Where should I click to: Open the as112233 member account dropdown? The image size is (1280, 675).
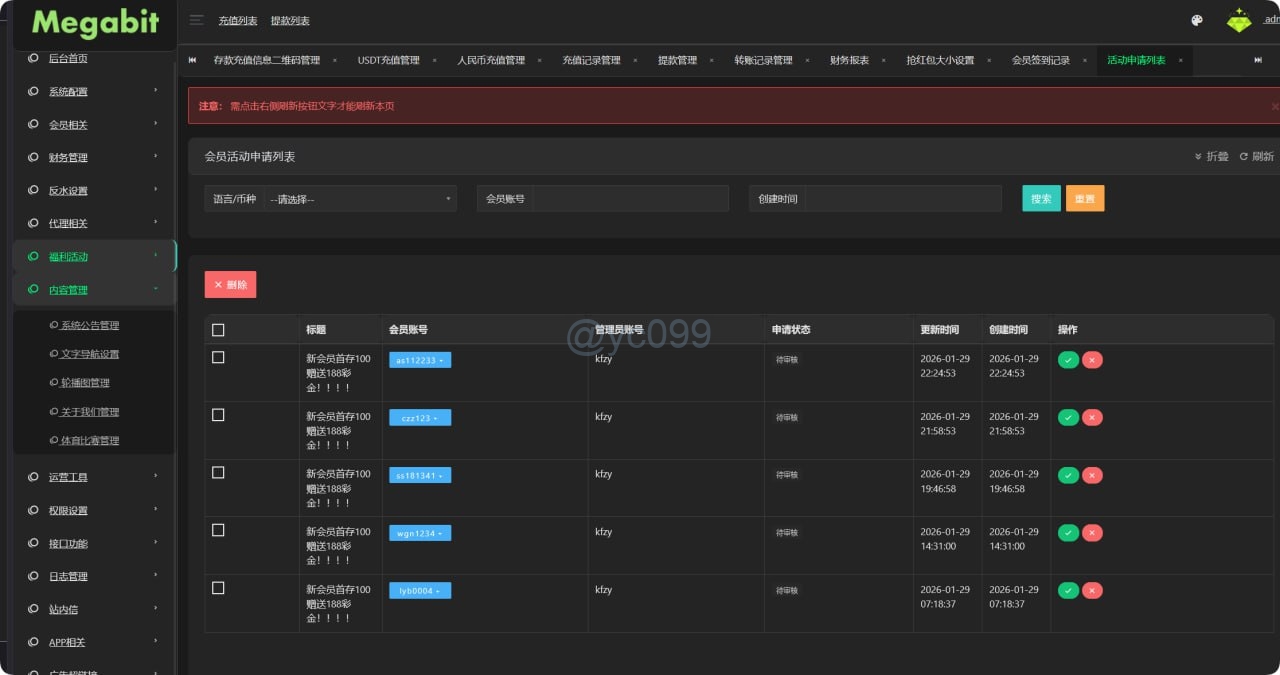420,360
